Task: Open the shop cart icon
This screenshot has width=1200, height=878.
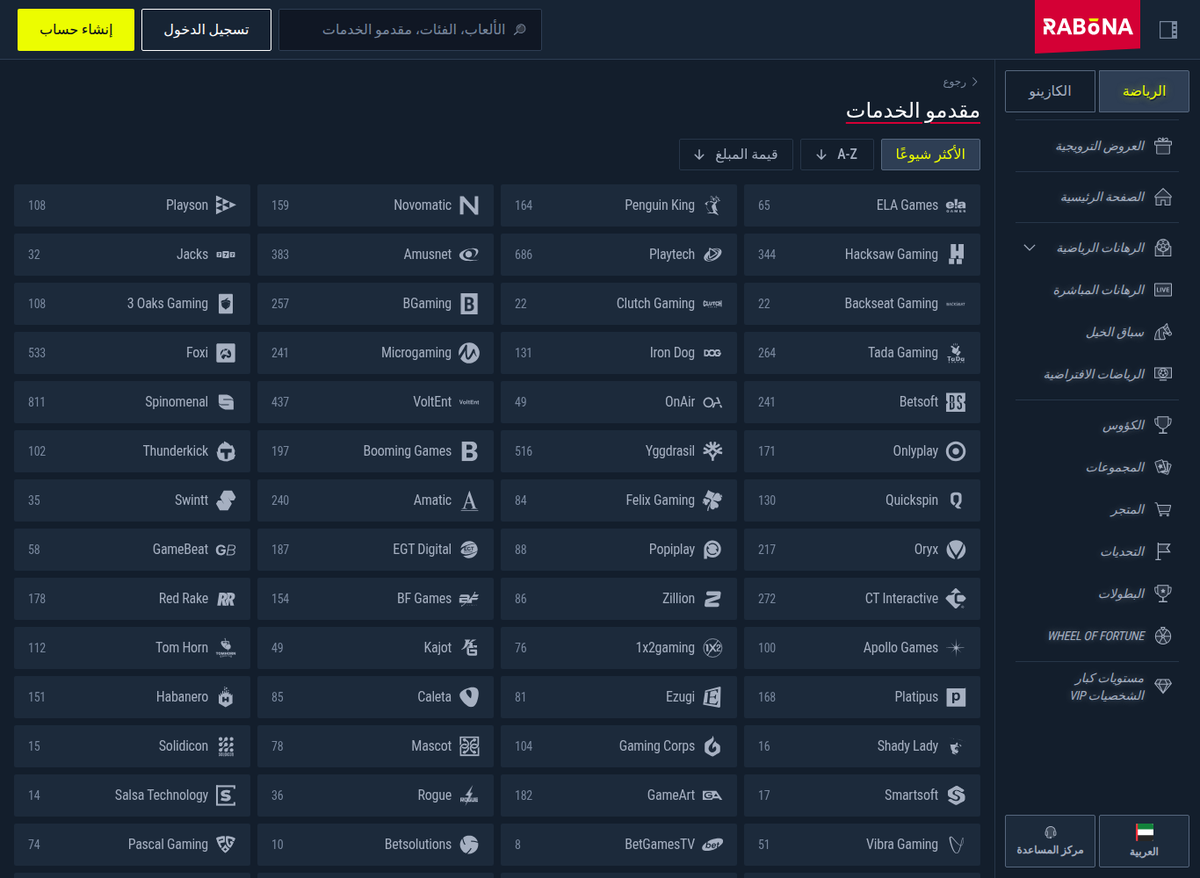Action: [x=1163, y=509]
